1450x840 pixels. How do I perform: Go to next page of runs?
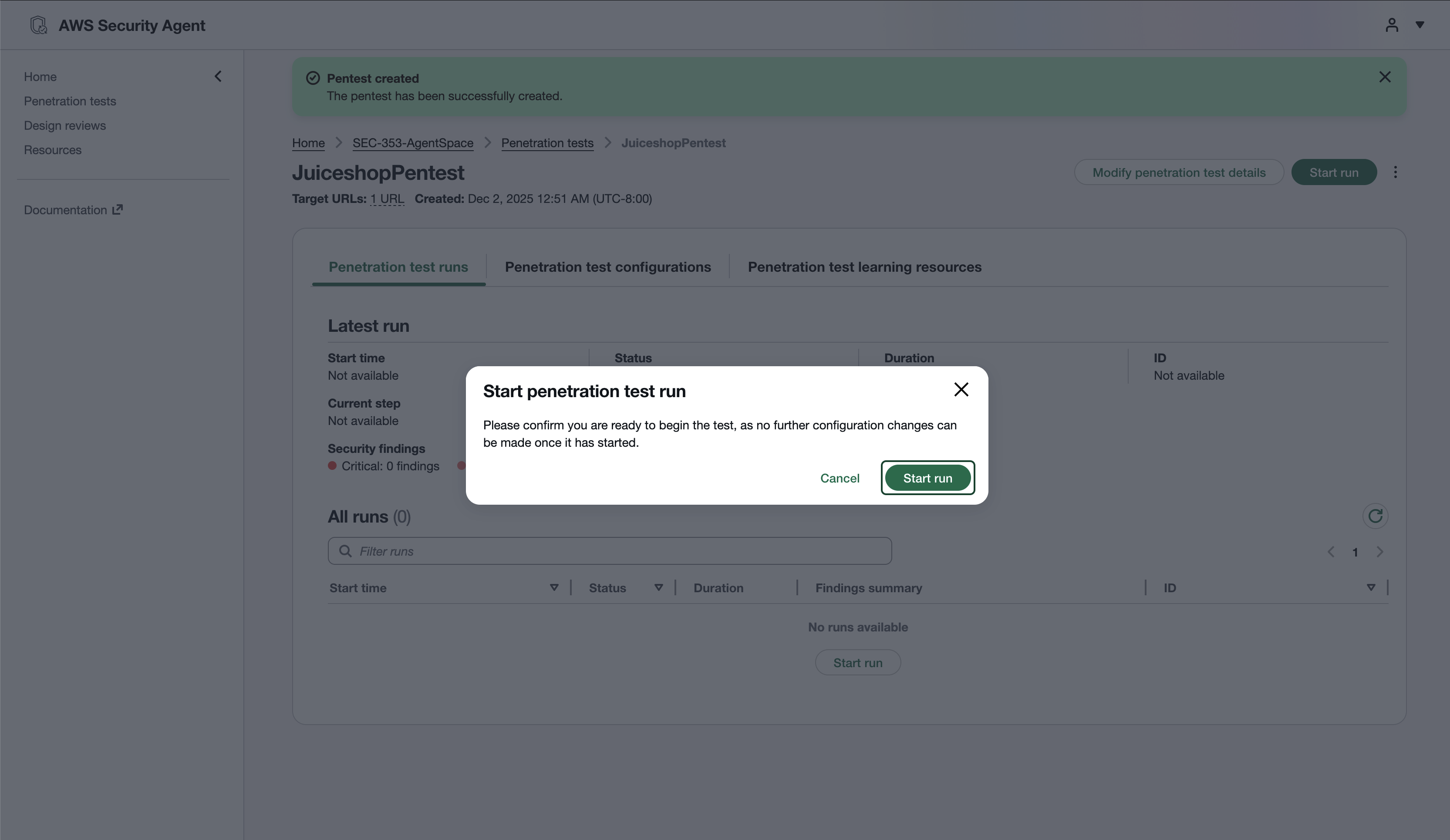[1379, 552]
